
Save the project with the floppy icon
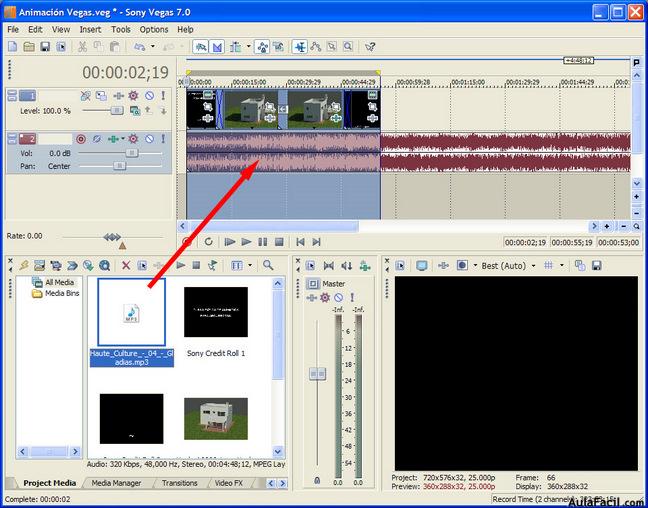point(45,47)
